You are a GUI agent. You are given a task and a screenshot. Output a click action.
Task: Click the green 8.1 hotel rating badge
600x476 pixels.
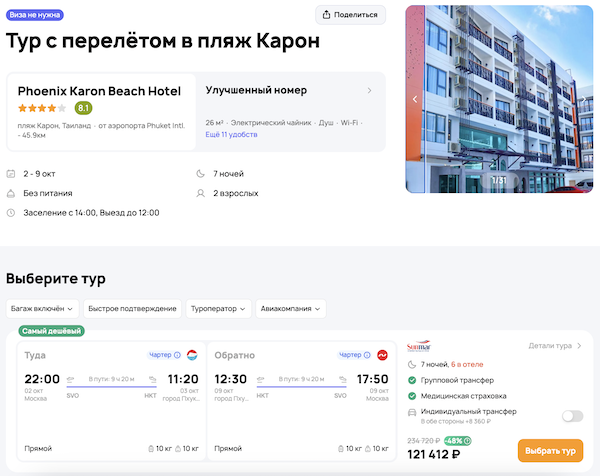pyautogui.click(x=84, y=108)
